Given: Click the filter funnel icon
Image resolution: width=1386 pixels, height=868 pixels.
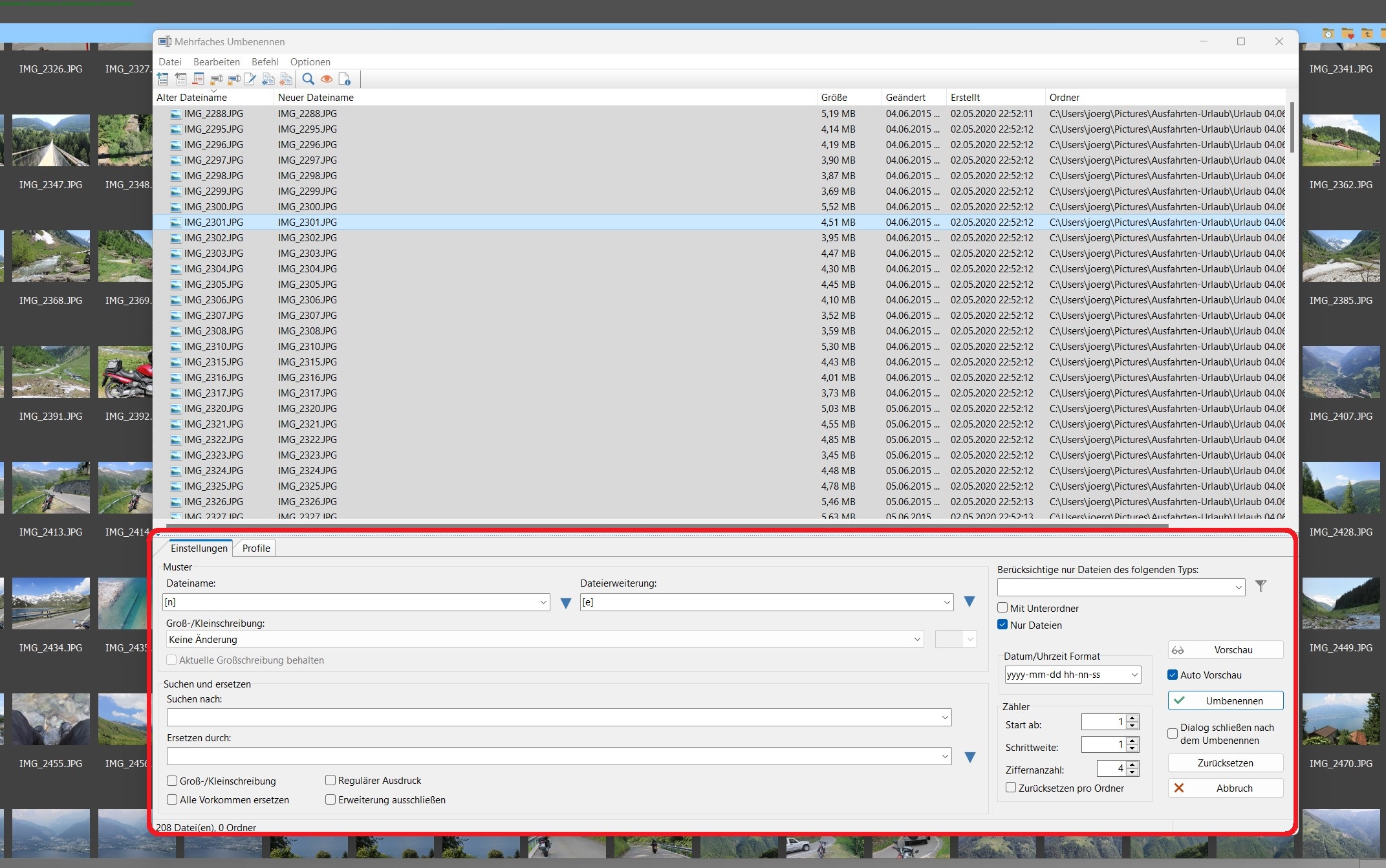Looking at the screenshot, I should click(x=1261, y=586).
